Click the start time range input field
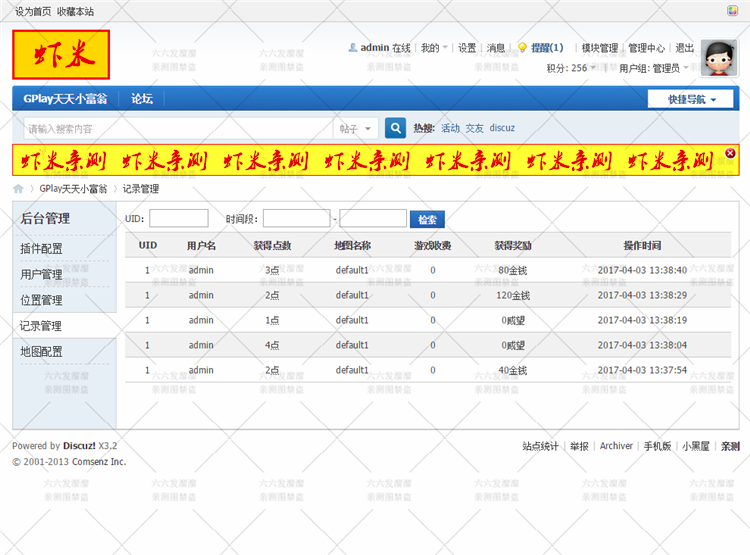 point(296,219)
